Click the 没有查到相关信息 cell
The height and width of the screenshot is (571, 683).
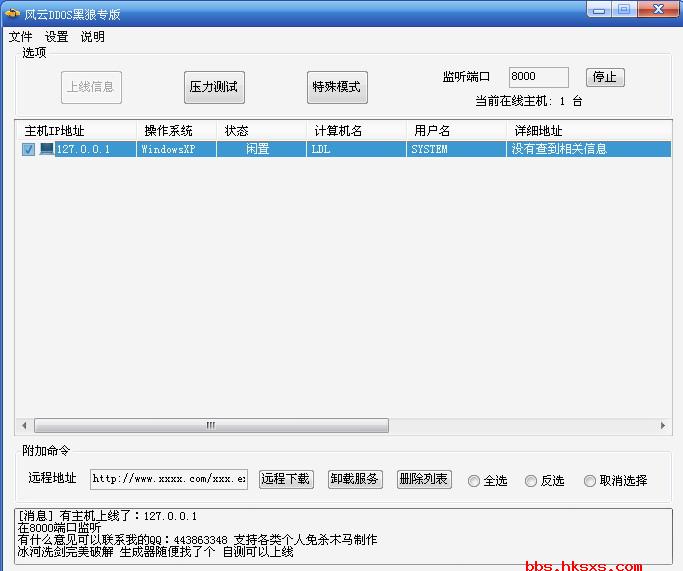pyautogui.click(x=589, y=149)
